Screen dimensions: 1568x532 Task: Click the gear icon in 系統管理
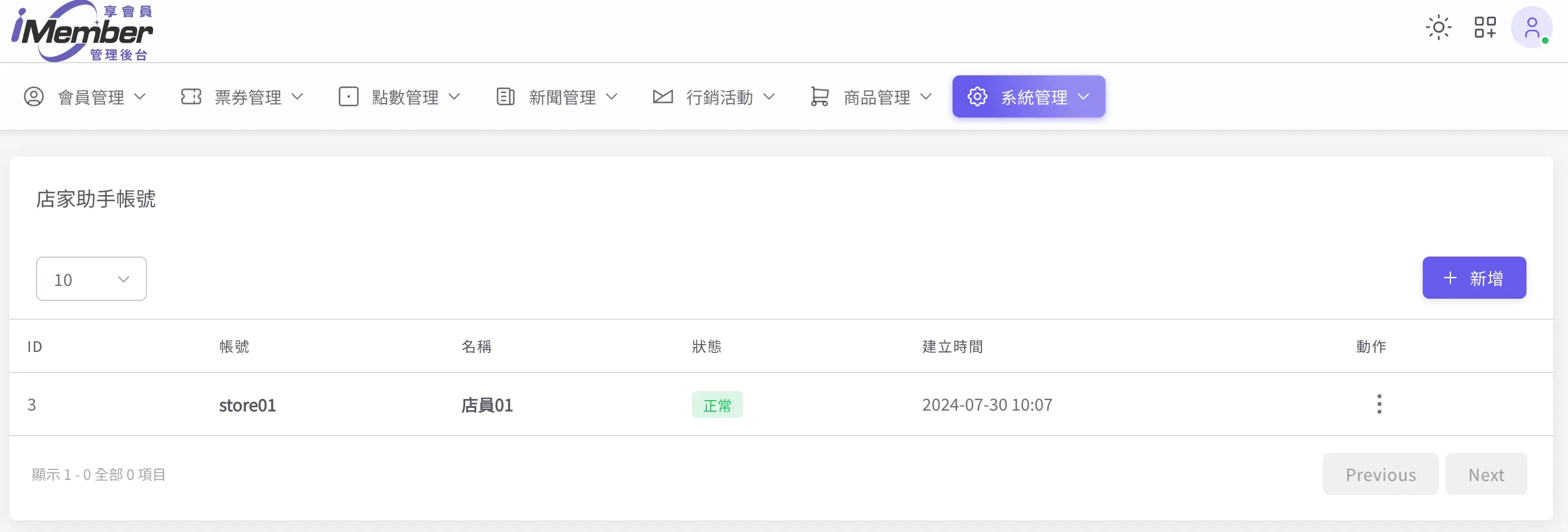point(977,97)
